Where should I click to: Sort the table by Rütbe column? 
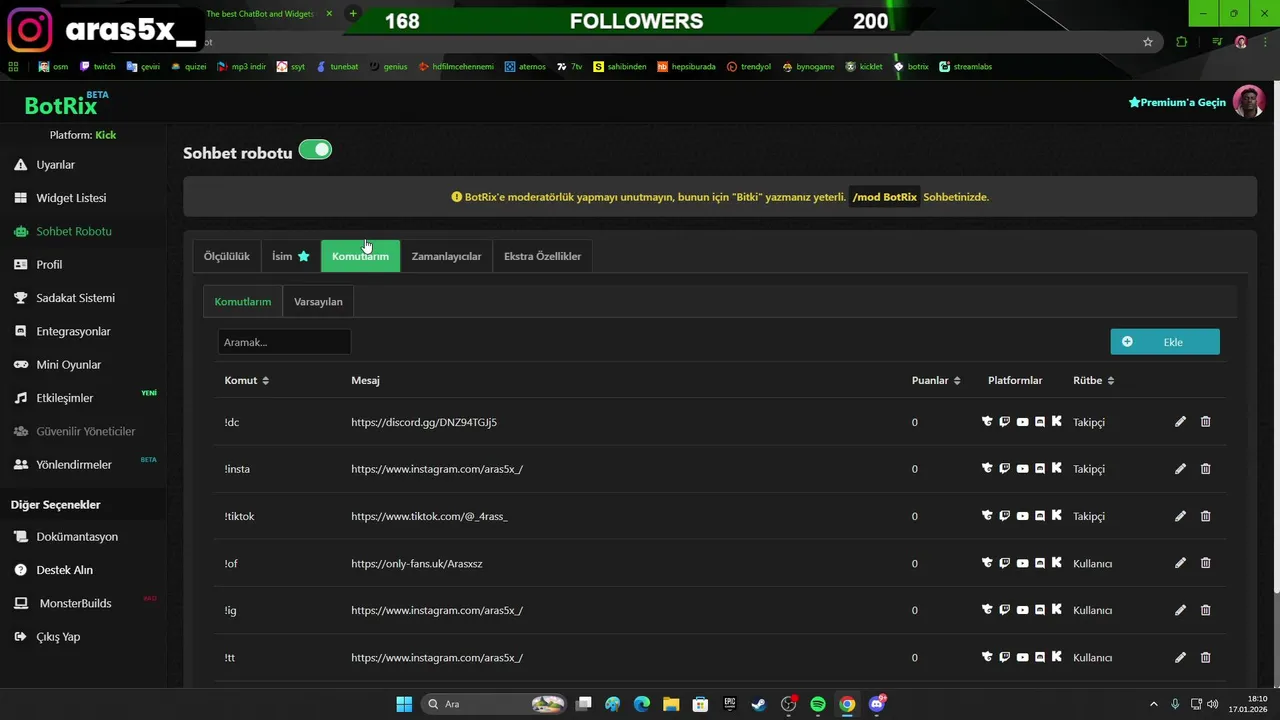click(x=1093, y=381)
